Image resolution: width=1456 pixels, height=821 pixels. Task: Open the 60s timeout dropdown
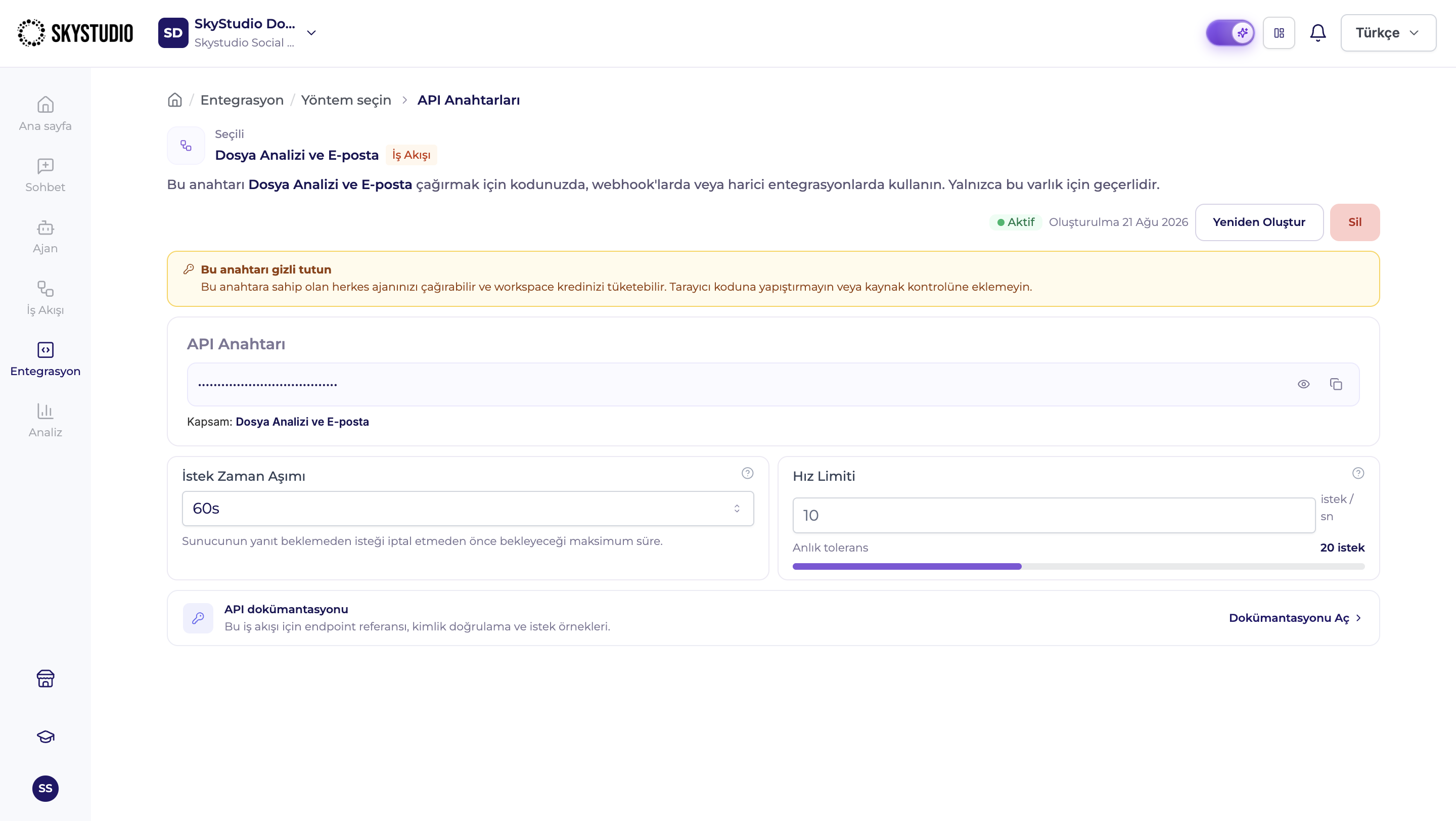click(x=468, y=509)
